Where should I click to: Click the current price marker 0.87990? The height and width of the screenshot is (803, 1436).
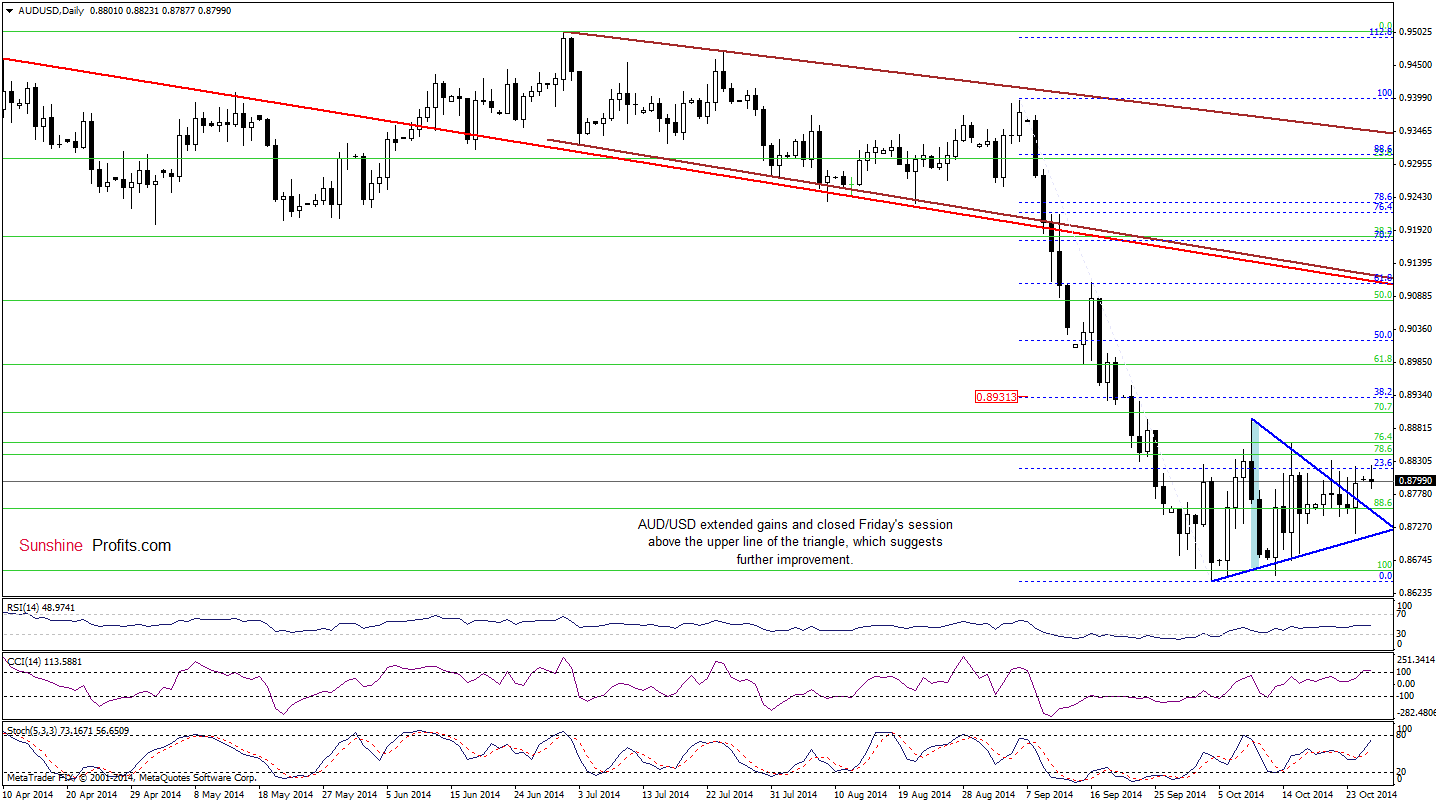click(x=1415, y=481)
